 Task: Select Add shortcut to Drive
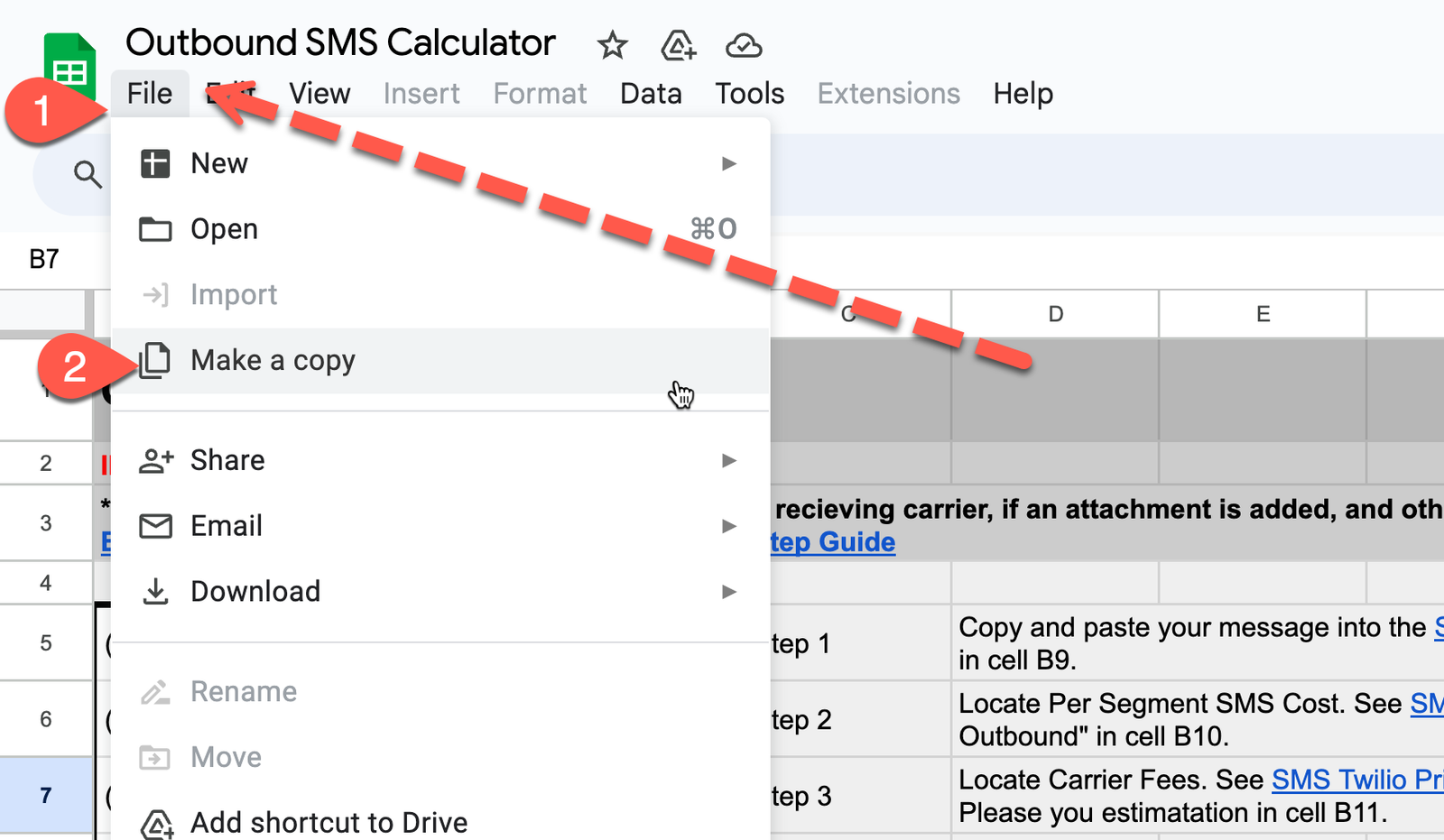[329, 822]
